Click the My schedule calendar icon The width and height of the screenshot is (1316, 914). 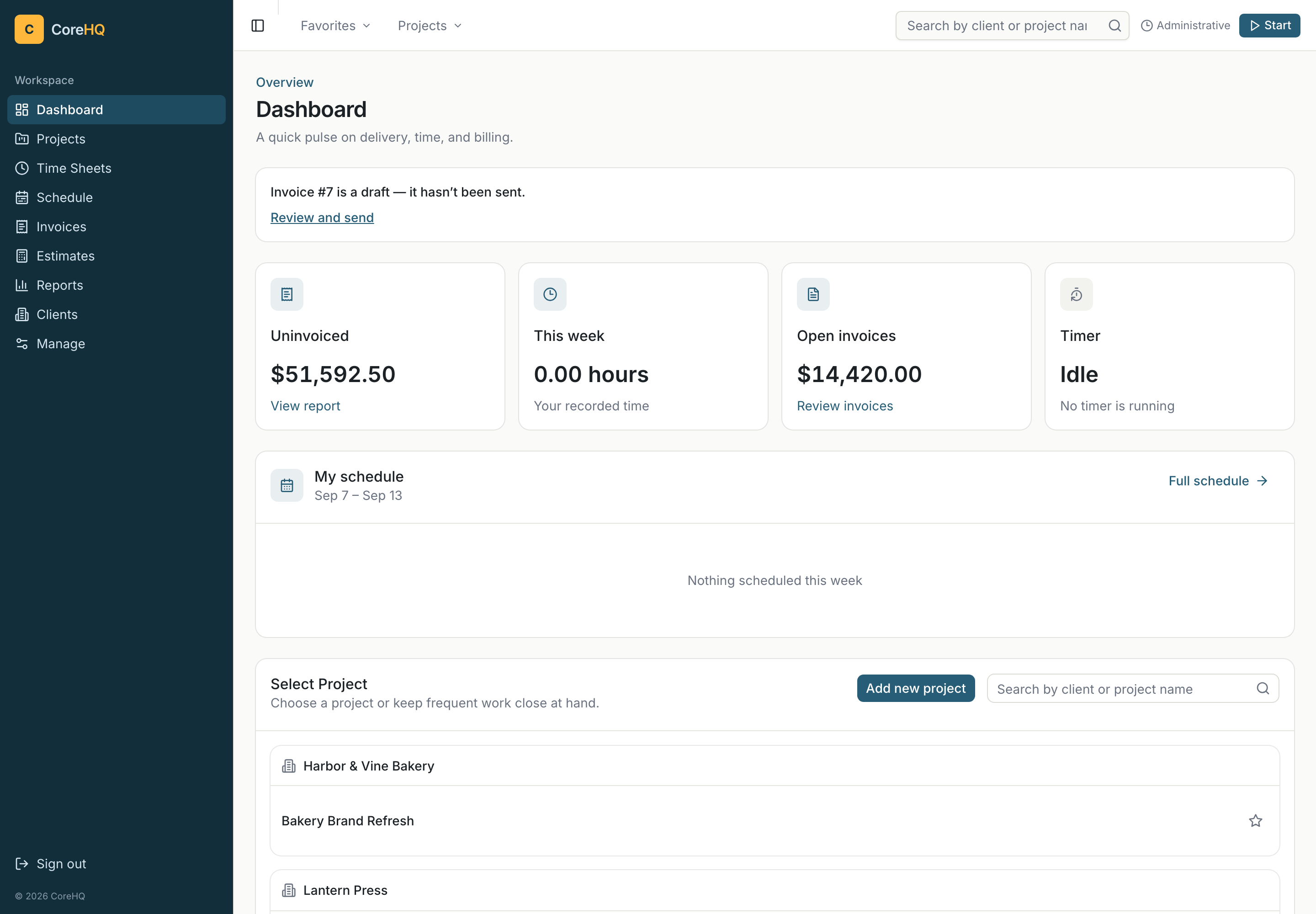click(287, 486)
